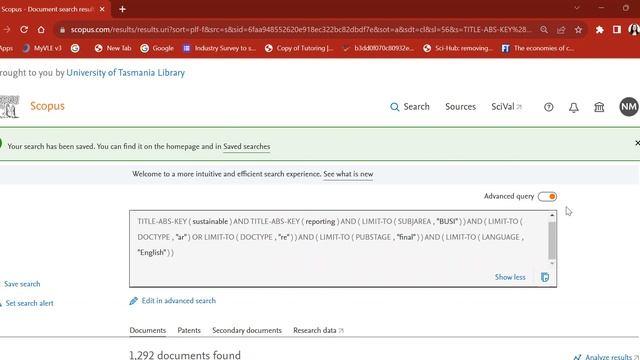
Task: Dismiss the search saved notification
Action: pos(637,143)
